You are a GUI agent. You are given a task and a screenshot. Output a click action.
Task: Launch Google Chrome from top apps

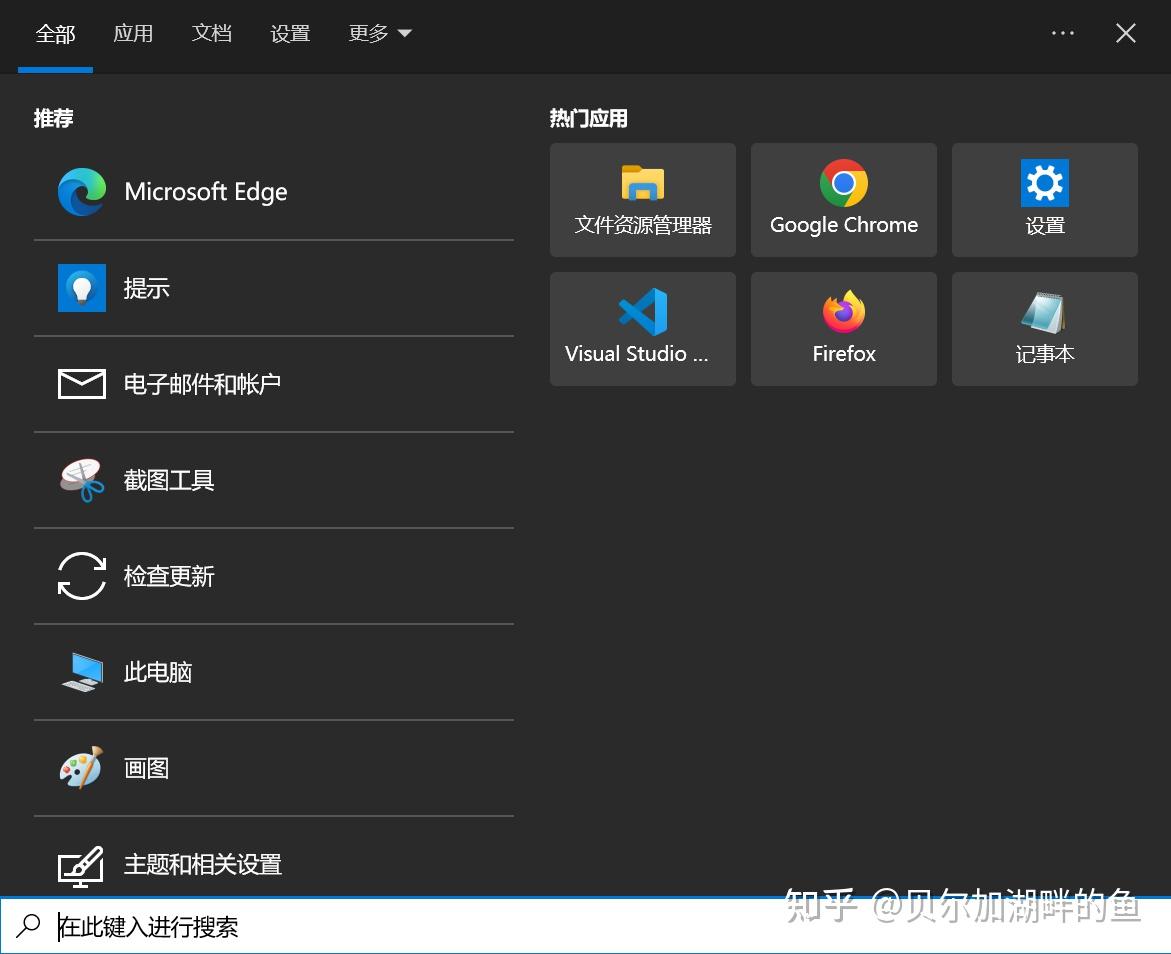(844, 200)
